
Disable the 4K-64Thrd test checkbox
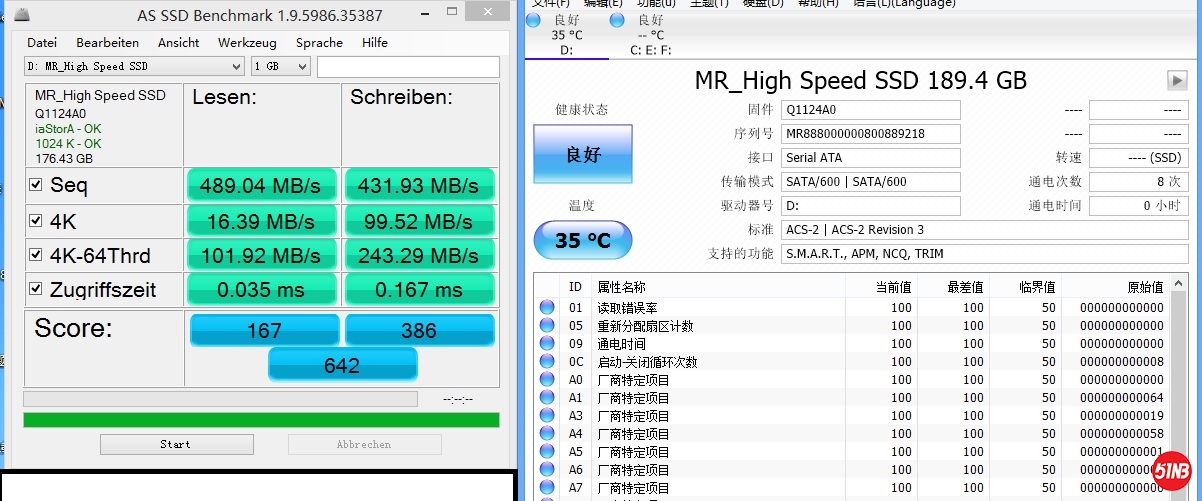36,256
